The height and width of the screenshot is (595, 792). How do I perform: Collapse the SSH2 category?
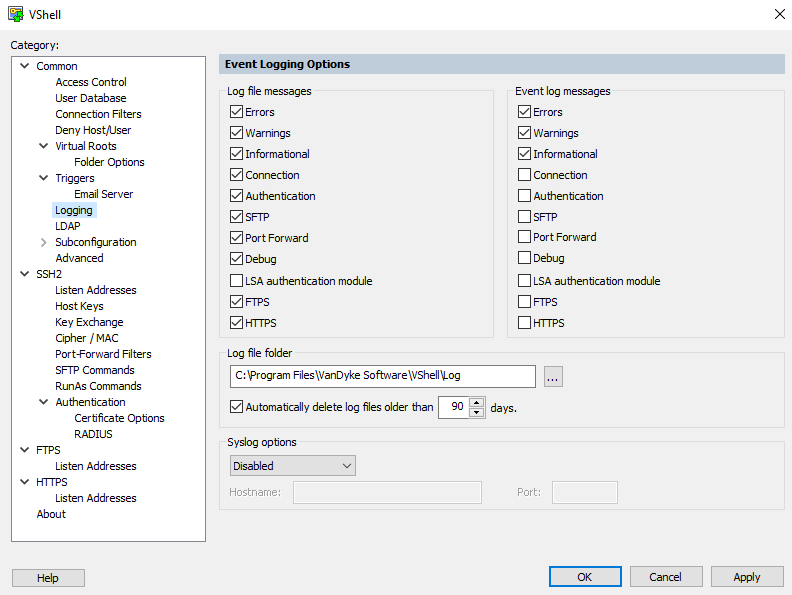(25, 274)
